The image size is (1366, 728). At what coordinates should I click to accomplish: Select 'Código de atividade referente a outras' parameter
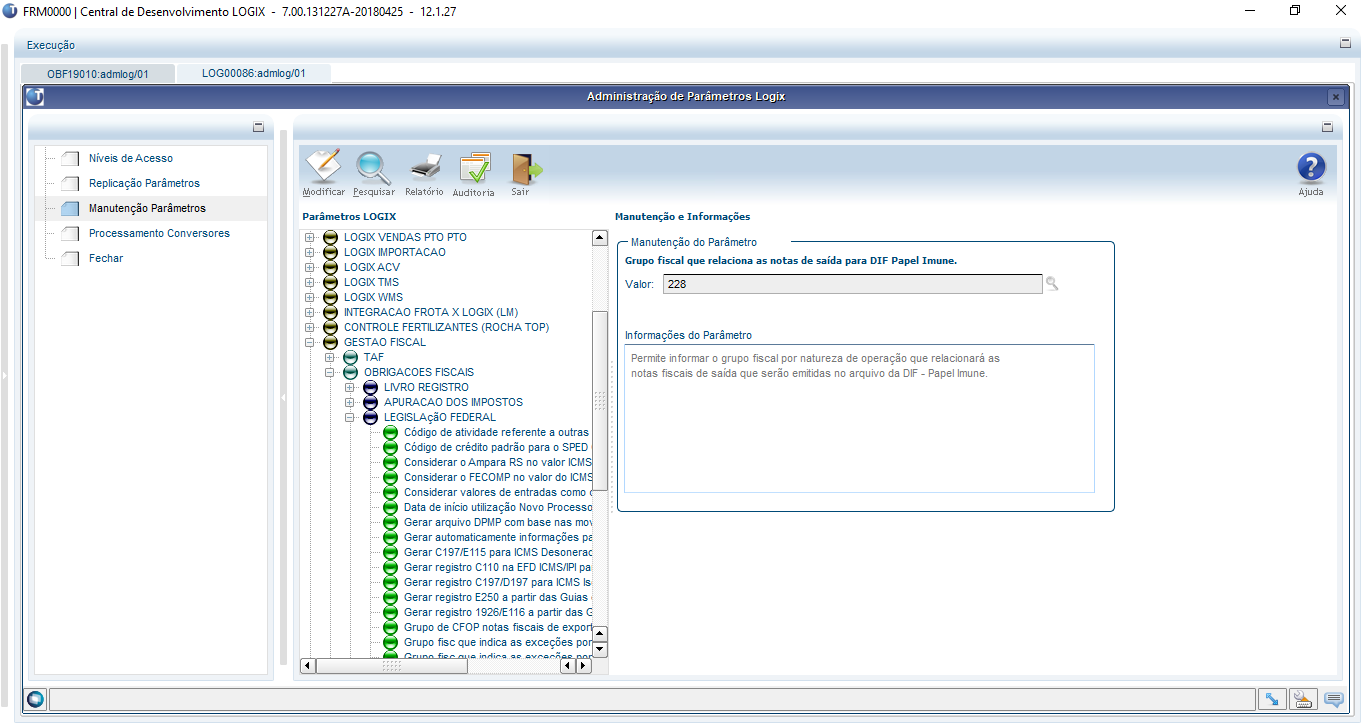coord(497,432)
